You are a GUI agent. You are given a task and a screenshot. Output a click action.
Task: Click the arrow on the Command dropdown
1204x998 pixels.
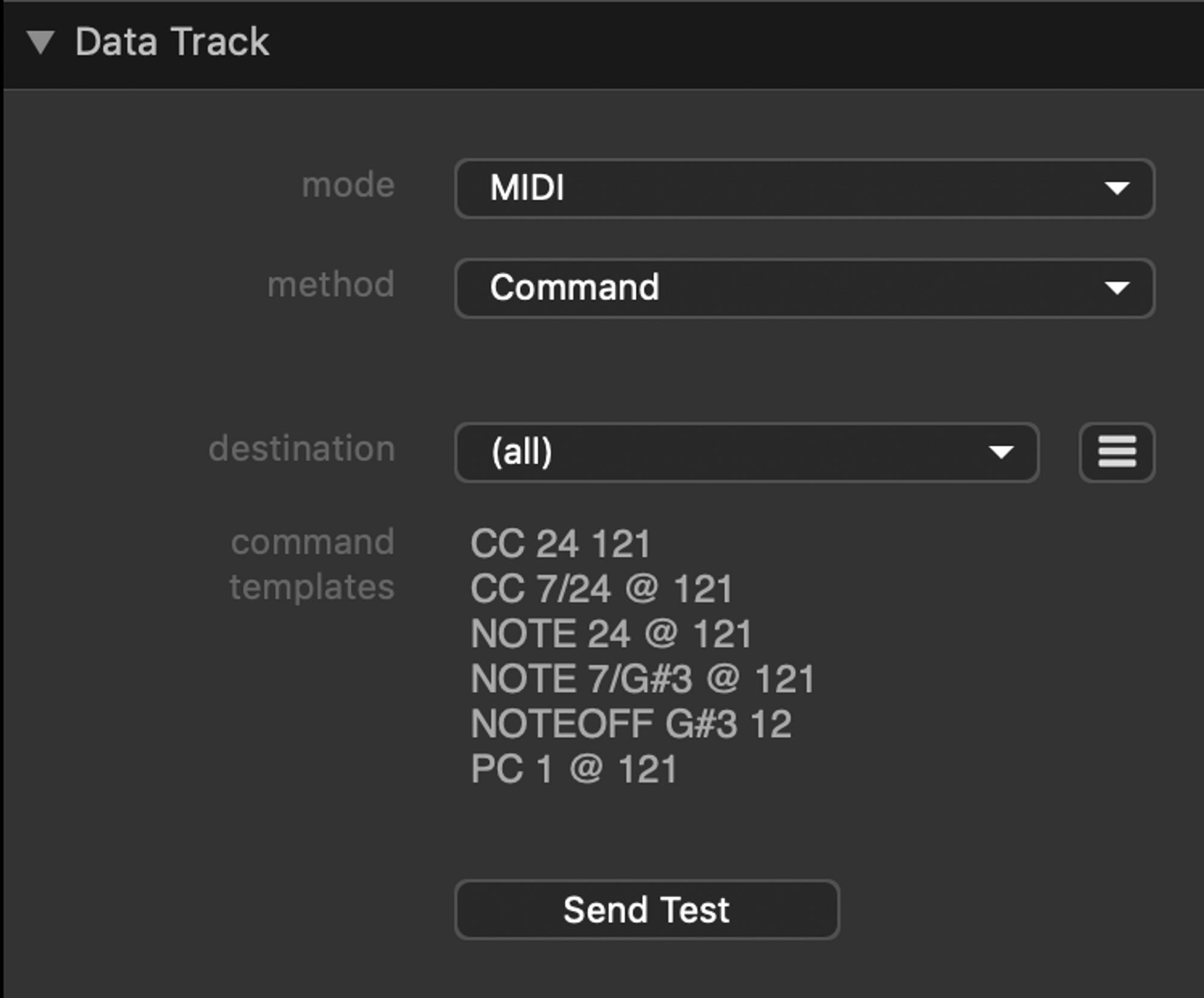tap(1117, 288)
